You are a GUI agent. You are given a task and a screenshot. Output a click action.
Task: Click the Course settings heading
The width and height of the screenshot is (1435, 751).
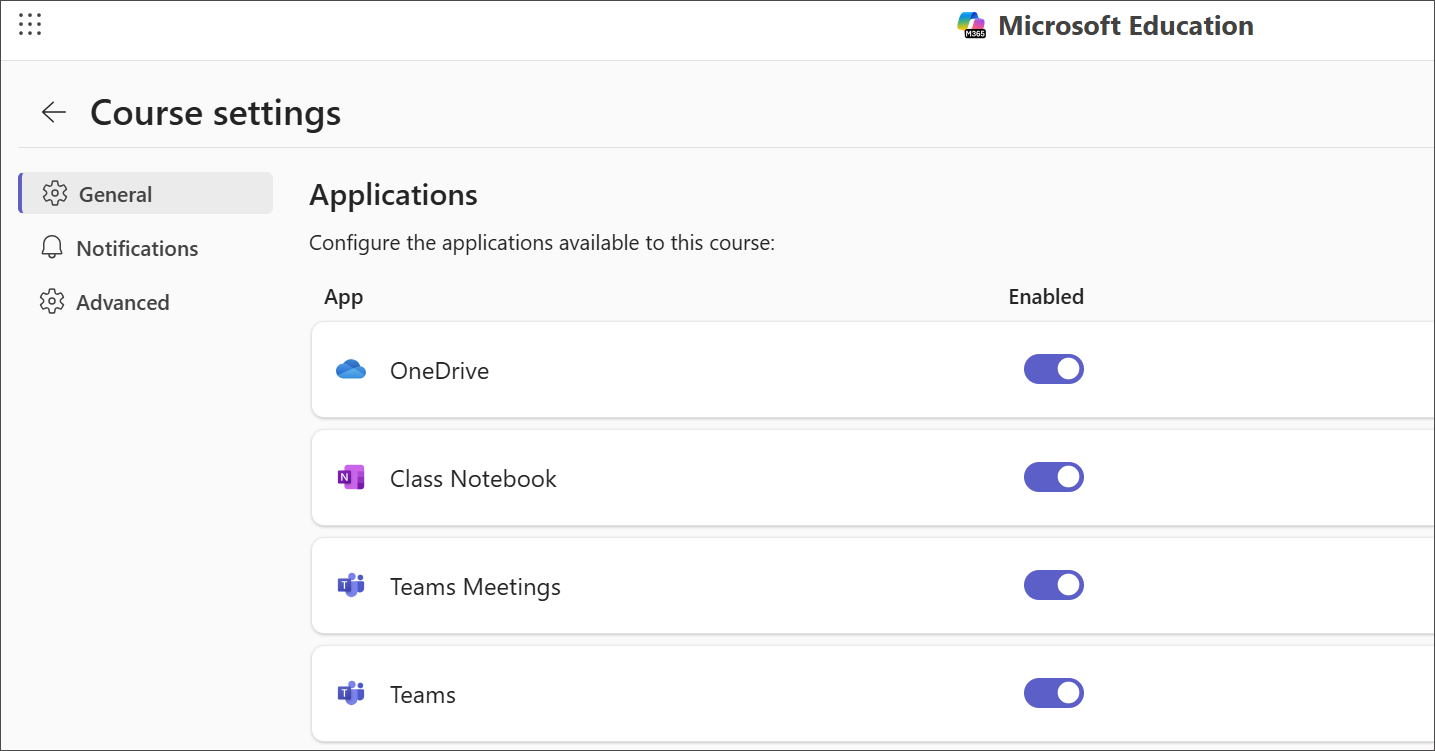click(215, 112)
